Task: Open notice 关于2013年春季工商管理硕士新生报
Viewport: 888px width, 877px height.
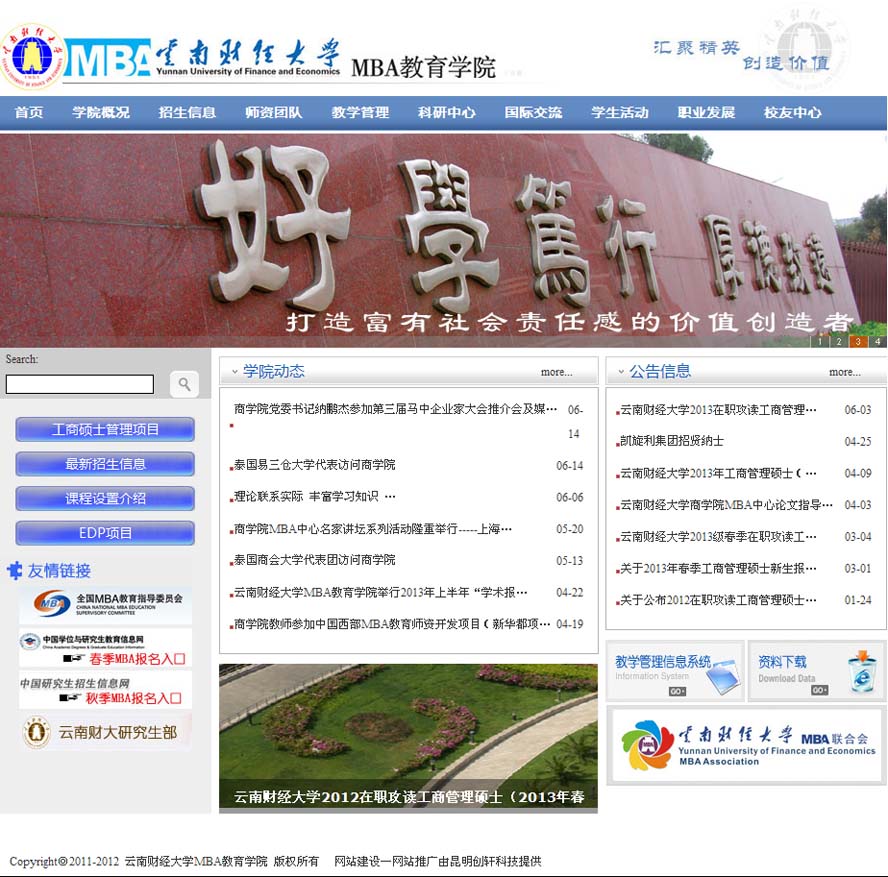Action: coord(719,568)
